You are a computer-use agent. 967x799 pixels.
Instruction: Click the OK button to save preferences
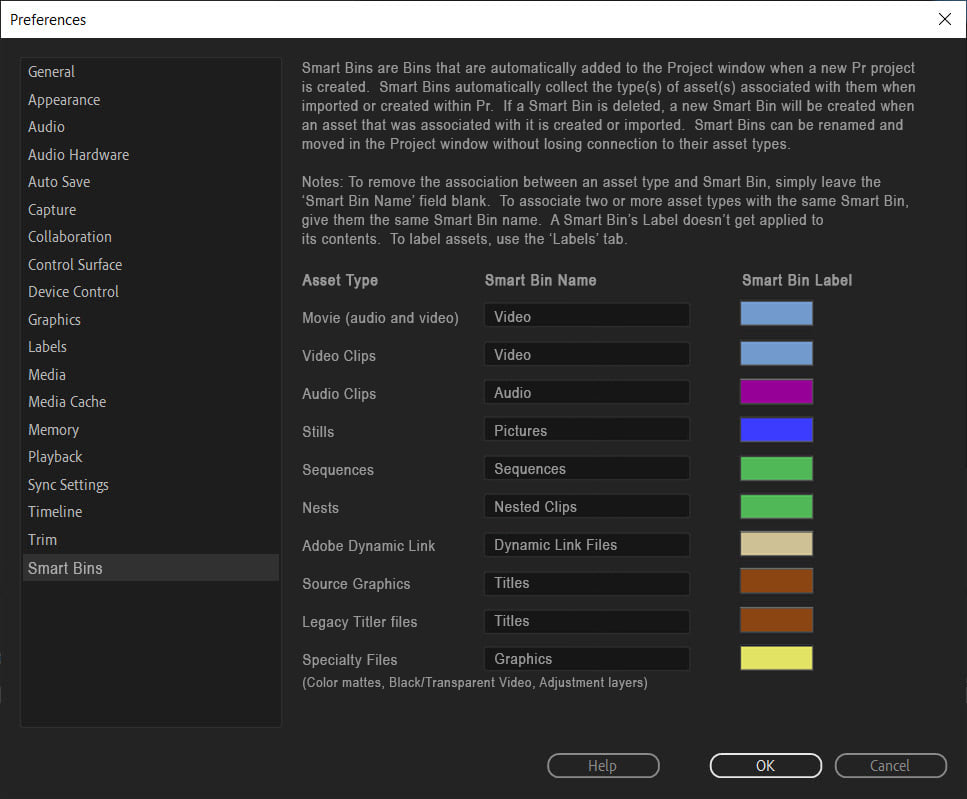point(765,765)
